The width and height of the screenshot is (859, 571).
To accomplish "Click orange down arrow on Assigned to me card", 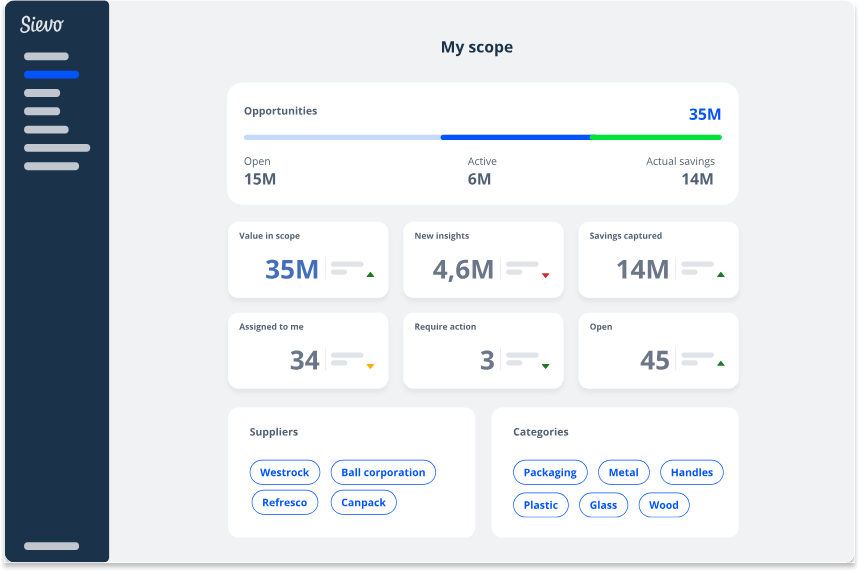I will (370, 366).
